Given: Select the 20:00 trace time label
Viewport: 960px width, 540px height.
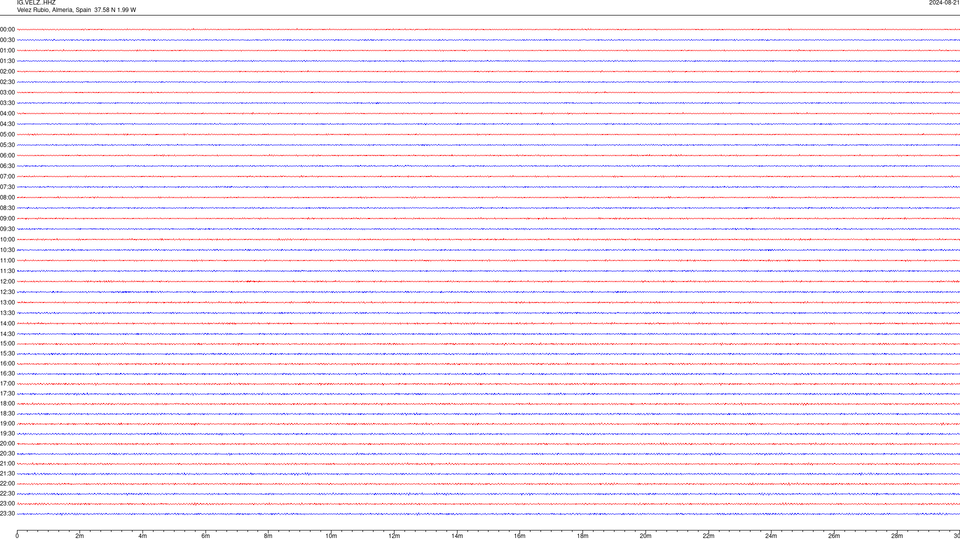Looking at the screenshot, I should (7, 444).
